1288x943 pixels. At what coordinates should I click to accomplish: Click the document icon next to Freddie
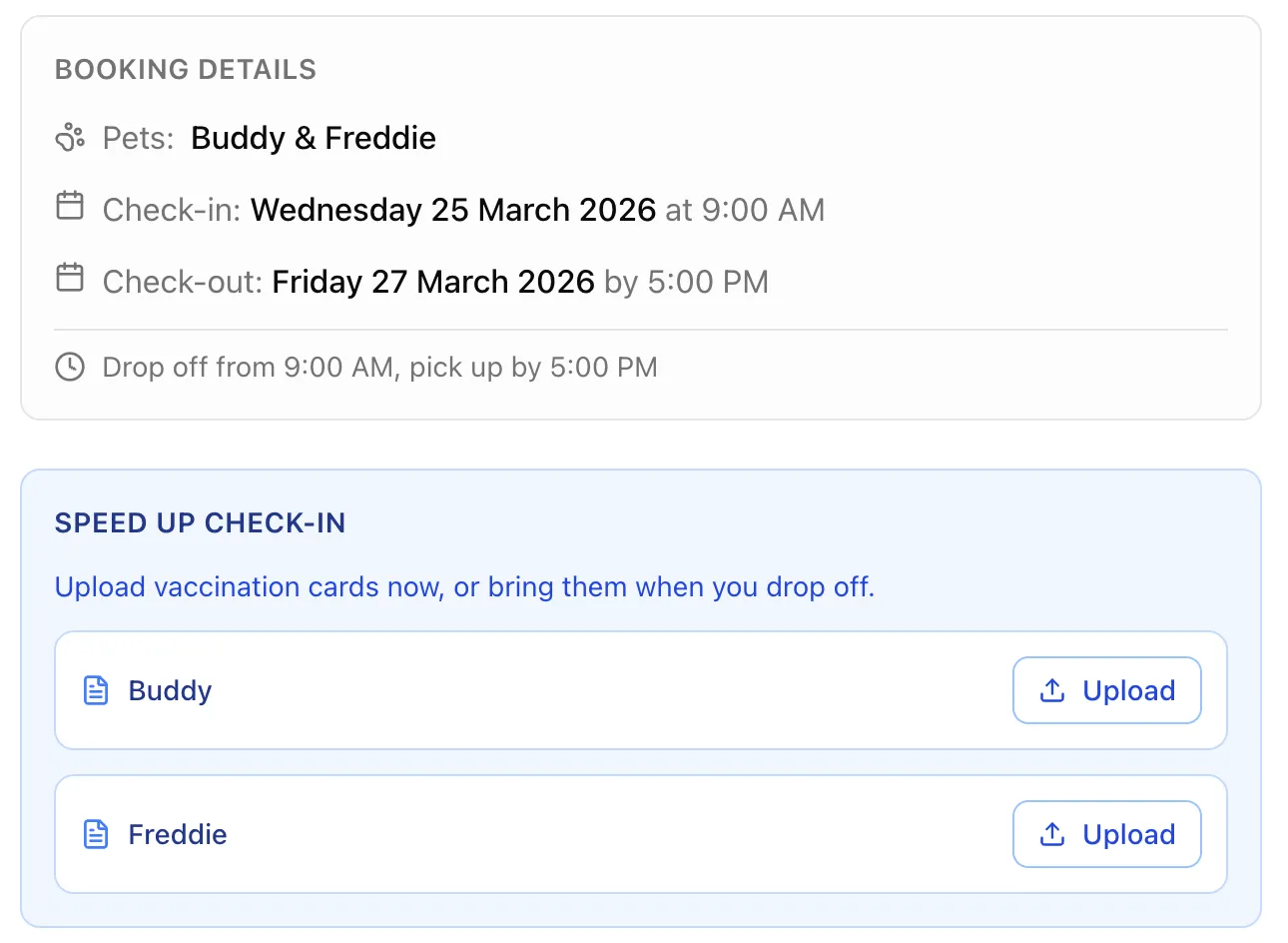point(96,833)
